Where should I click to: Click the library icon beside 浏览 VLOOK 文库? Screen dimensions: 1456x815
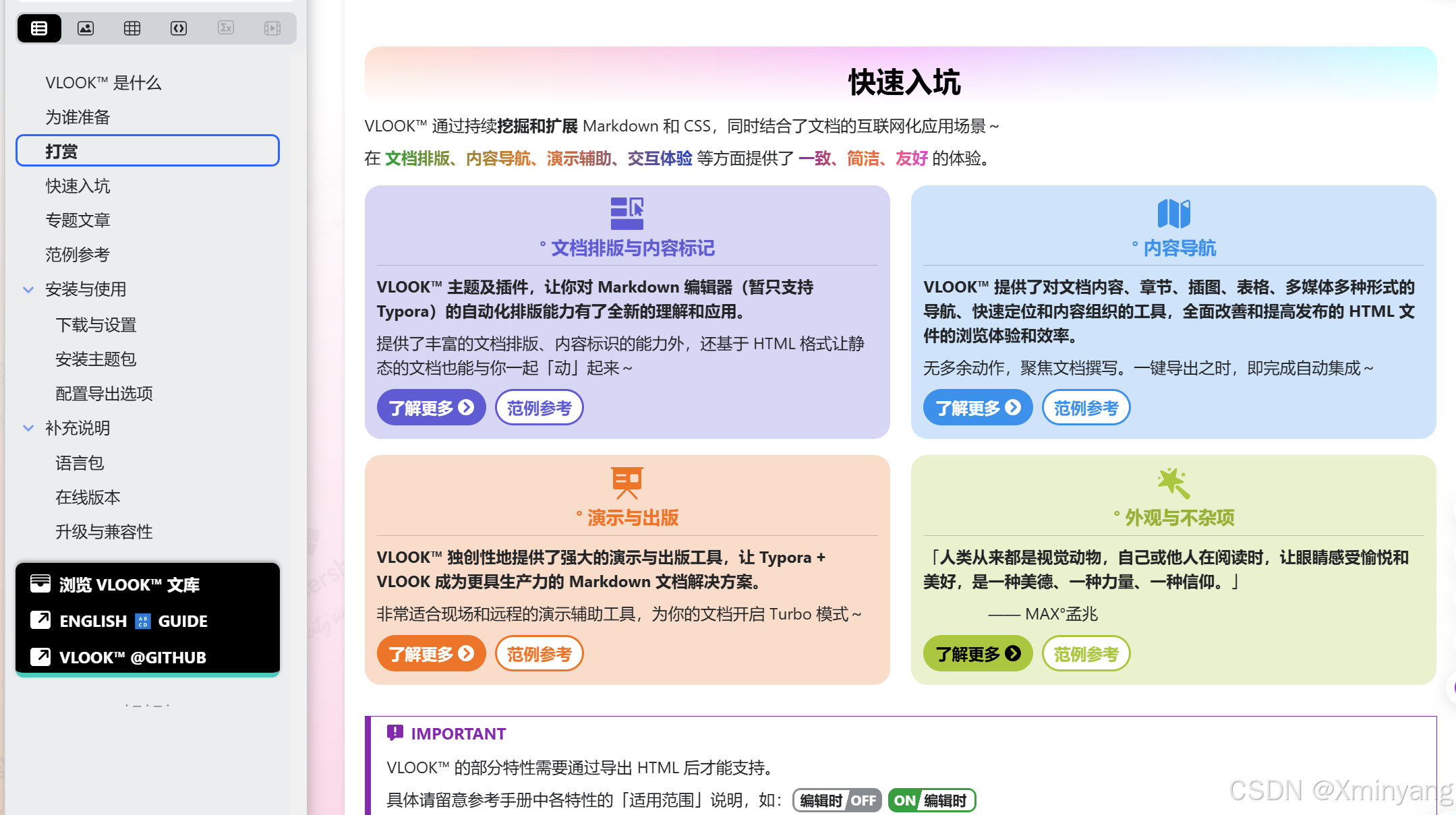click(40, 584)
